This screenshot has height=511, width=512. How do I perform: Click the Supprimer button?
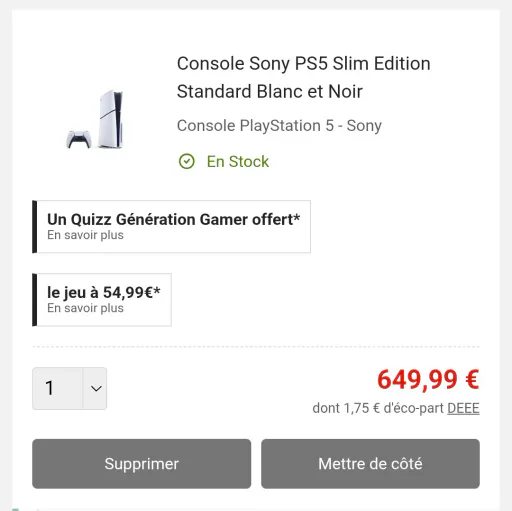tap(142, 464)
